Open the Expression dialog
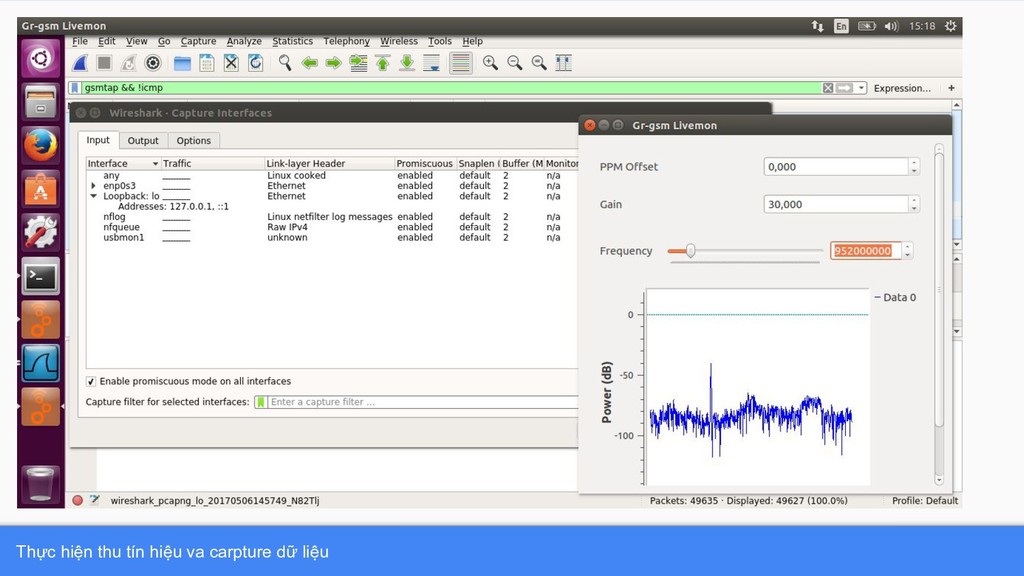This screenshot has width=1024, height=576. click(902, 88)
